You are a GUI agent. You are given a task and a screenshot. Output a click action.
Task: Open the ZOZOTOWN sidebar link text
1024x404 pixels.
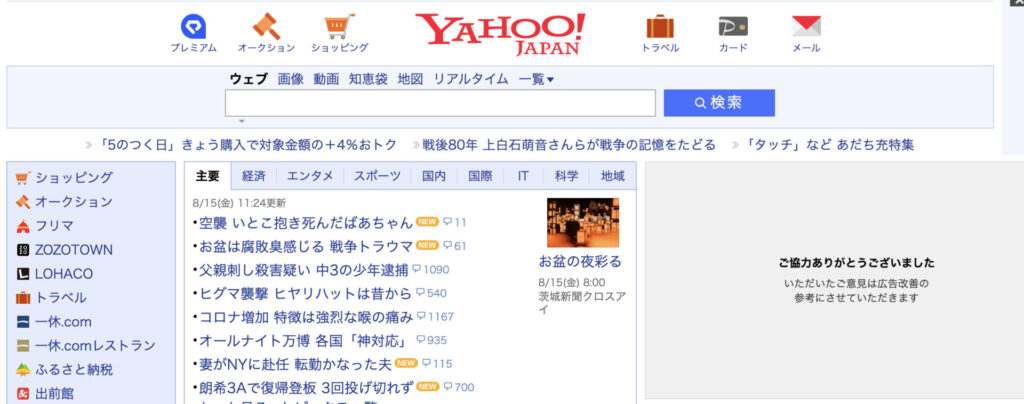tap(74, 250)
